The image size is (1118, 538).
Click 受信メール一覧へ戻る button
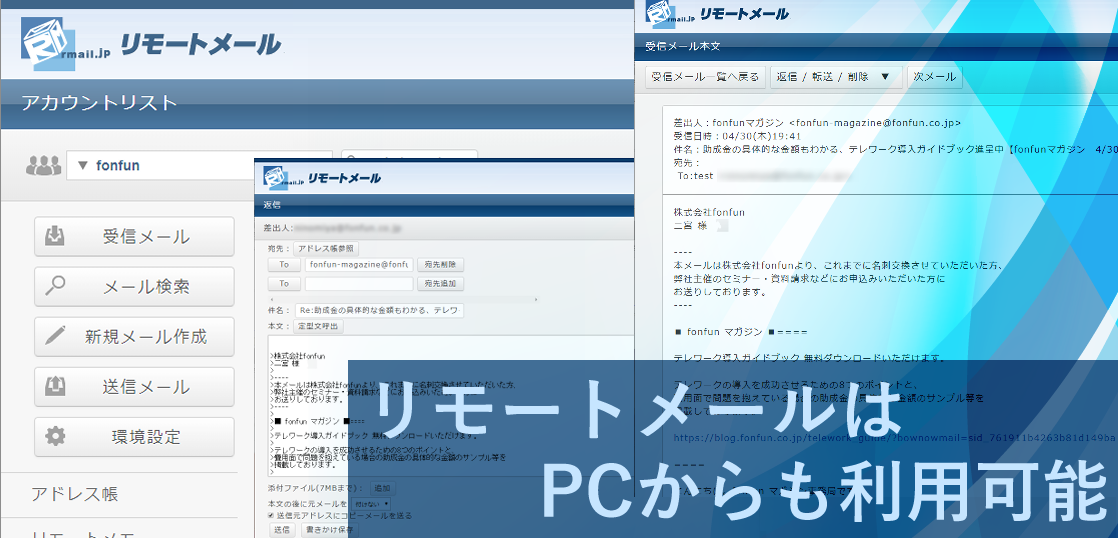coord(706,77)
